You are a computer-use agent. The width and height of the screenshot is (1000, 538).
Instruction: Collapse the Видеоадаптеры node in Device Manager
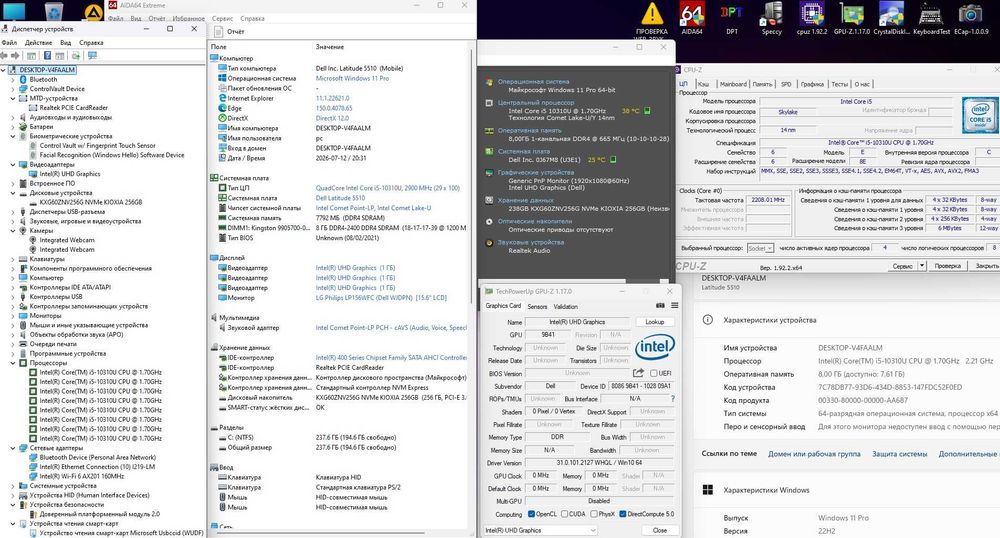click(13, 164)
